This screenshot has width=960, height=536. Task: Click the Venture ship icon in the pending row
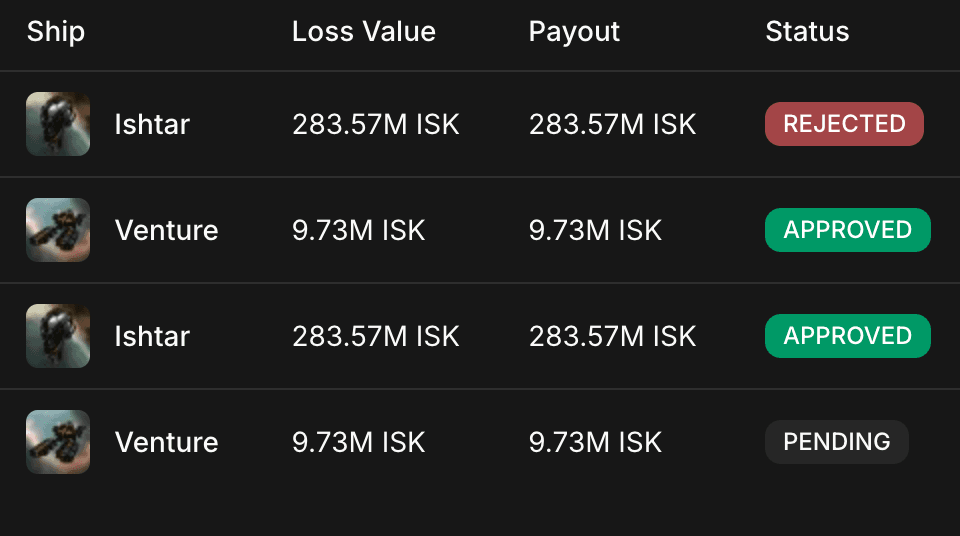coord(58,442)
